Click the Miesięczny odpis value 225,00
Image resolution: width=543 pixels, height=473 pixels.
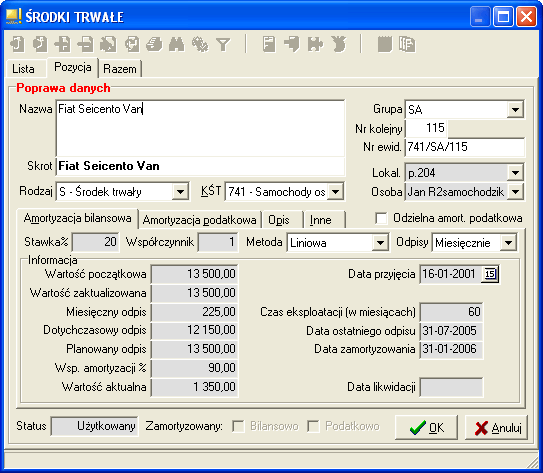[195, 312]
